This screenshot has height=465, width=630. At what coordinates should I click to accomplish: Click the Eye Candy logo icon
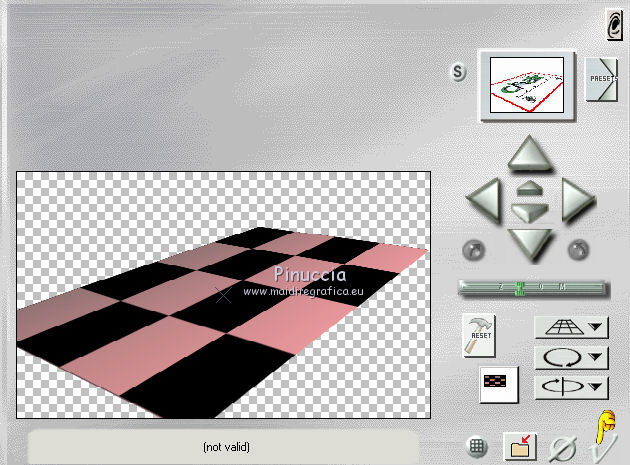614,25
